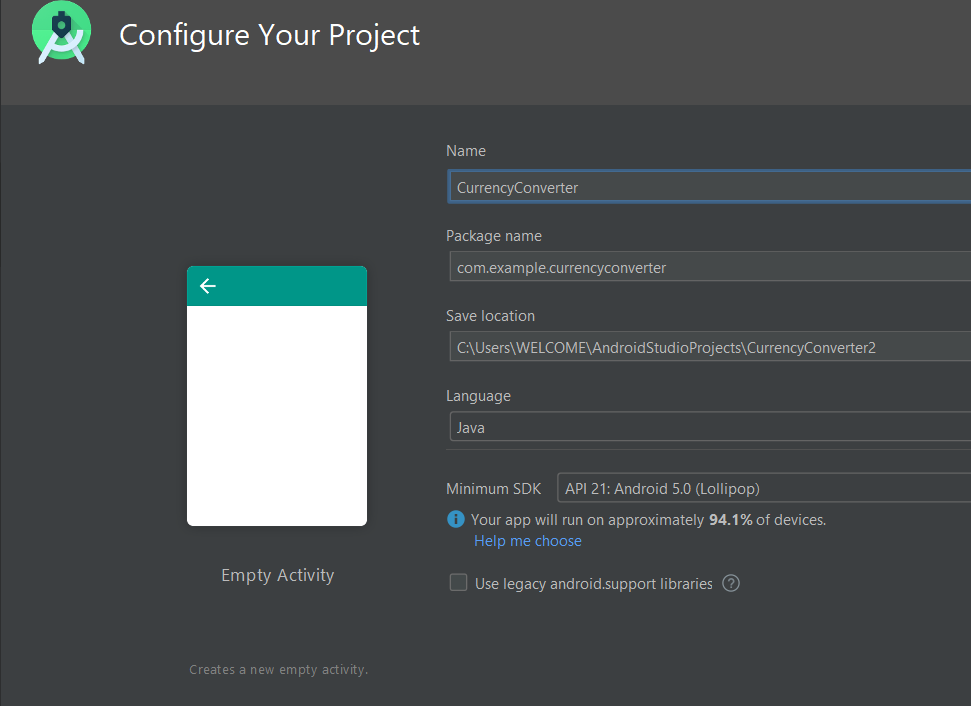Click the Android Studio logo icon
Screen dimensions: 971x706
(60, 34)
